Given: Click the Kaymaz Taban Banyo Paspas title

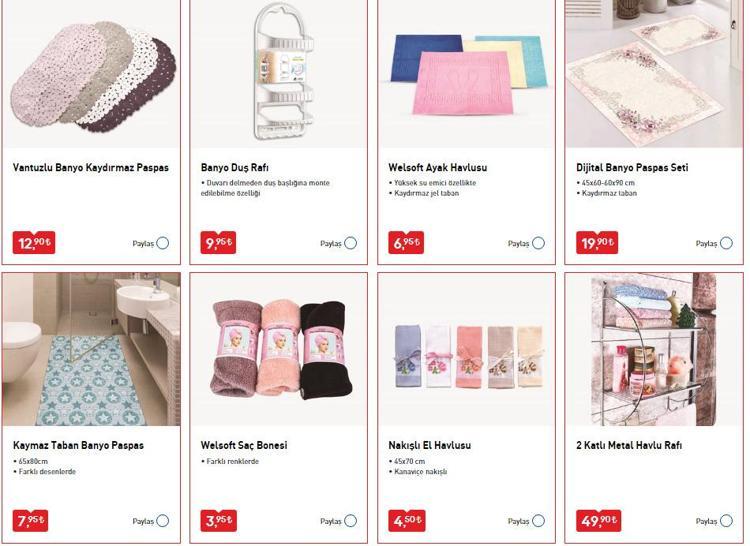Looking at the screenshot, I should (x=78, y=445).
